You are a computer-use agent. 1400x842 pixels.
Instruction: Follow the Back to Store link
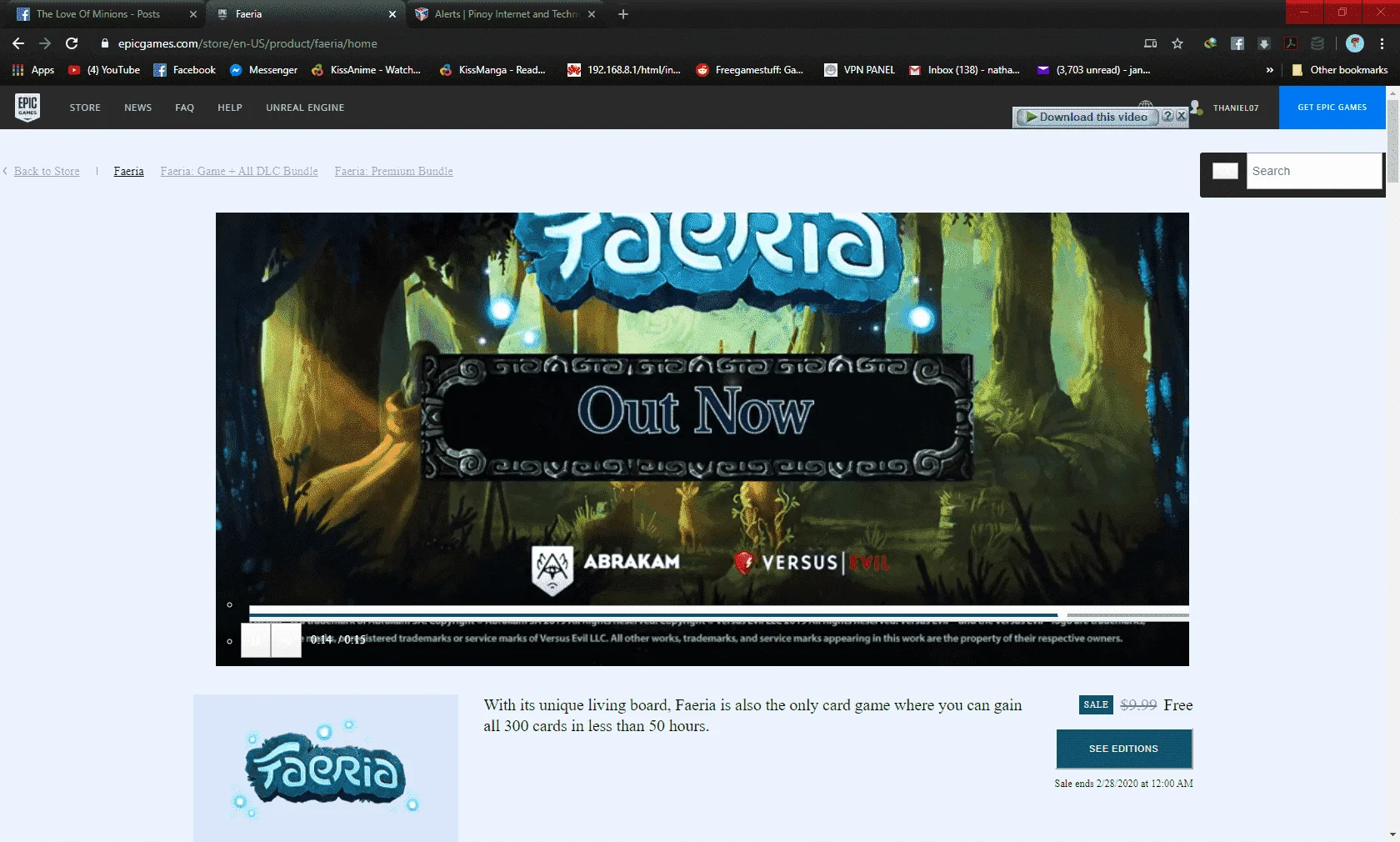[47, 171]
